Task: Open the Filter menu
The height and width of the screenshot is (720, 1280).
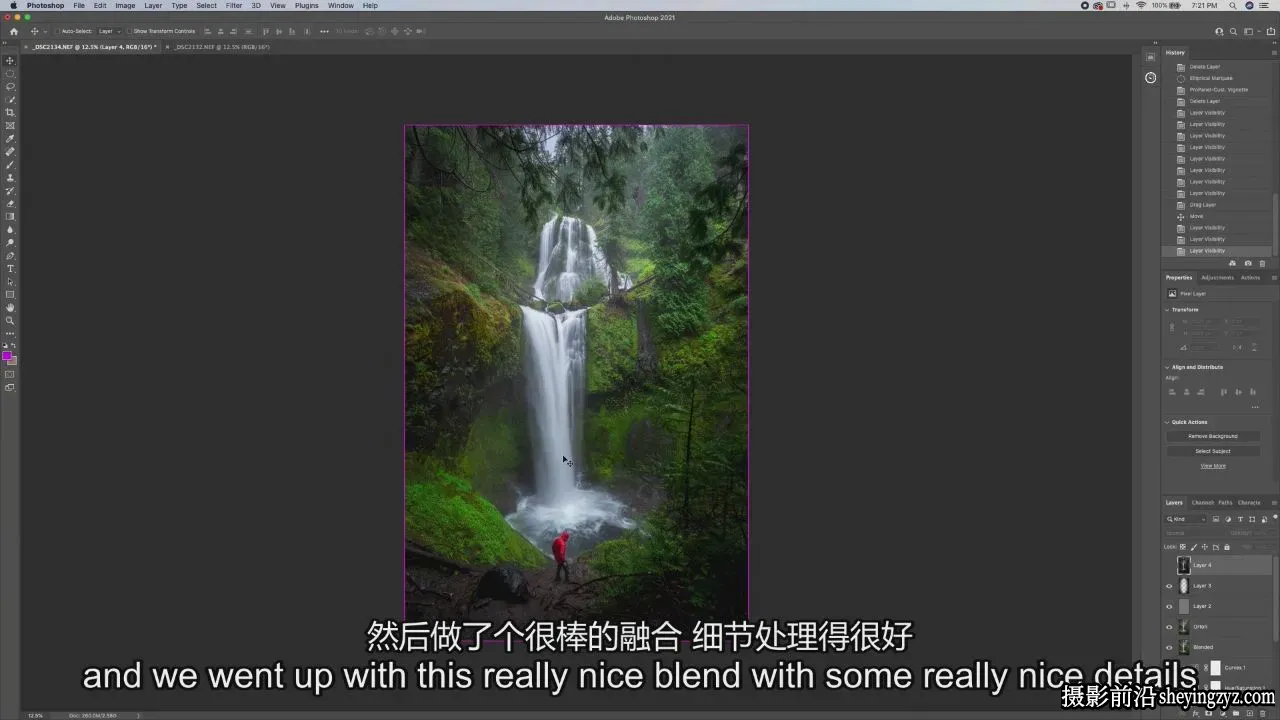Action: [234, 6]
